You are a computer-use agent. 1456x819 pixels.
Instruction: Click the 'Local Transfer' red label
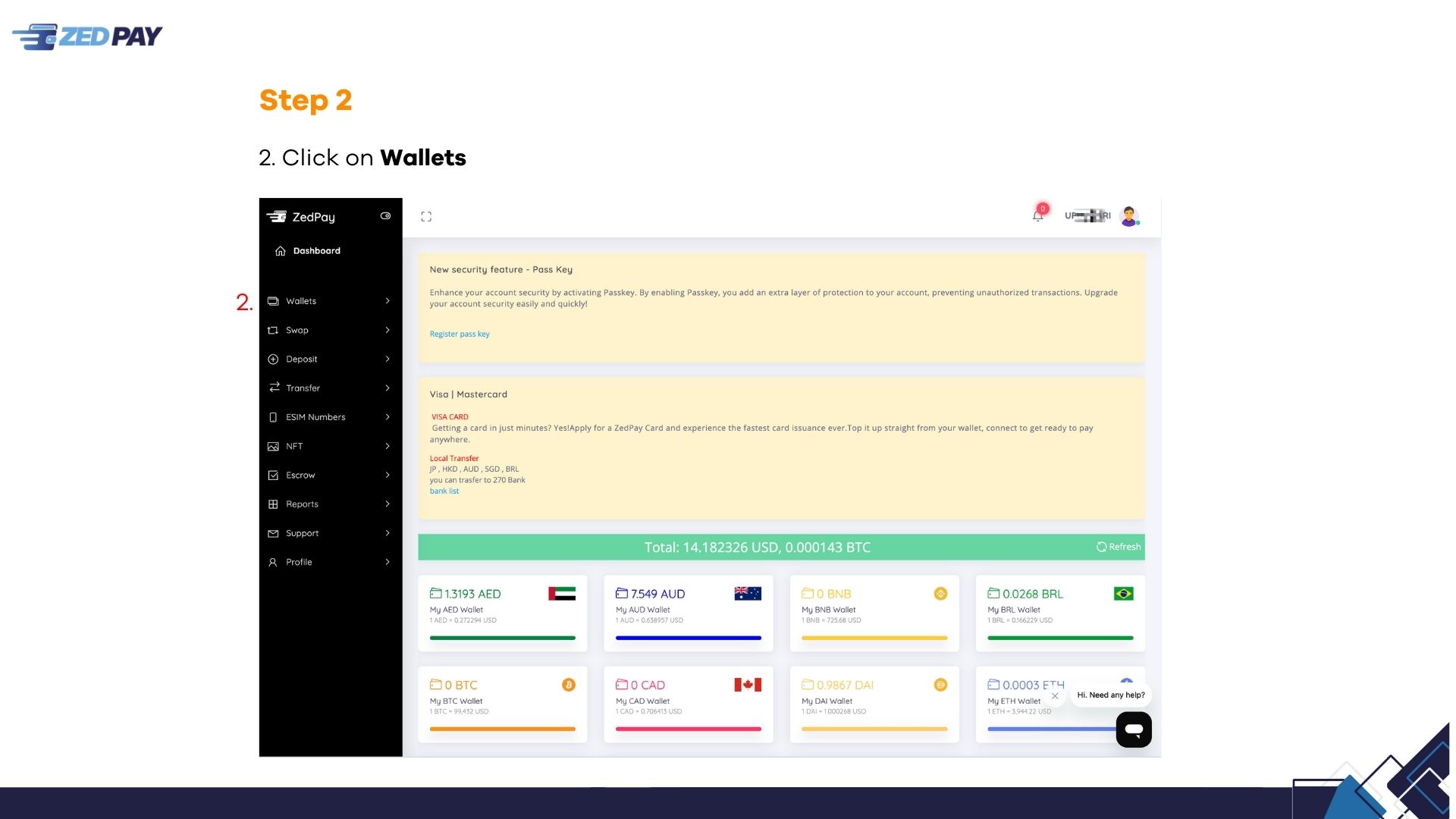point(454,459)
